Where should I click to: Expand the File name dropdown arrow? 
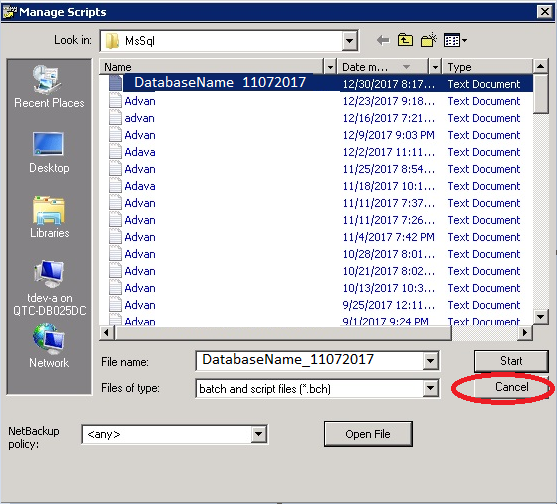click(431, 361)
